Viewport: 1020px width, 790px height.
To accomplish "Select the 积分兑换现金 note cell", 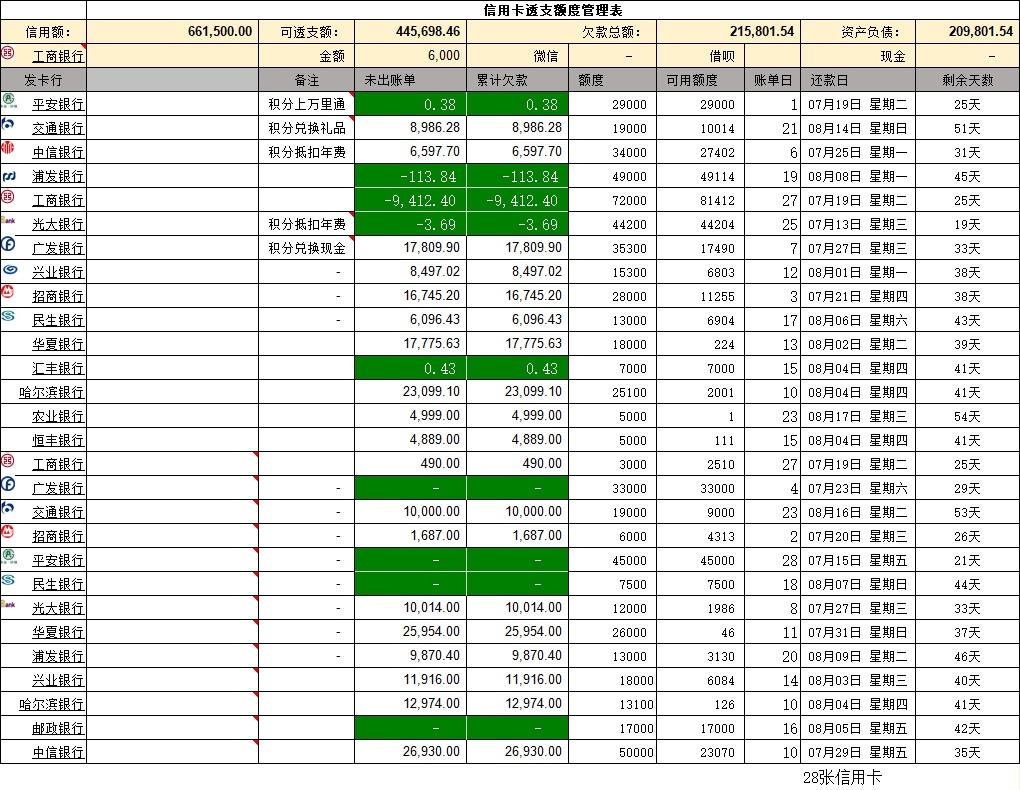I will tap(306, 248).
